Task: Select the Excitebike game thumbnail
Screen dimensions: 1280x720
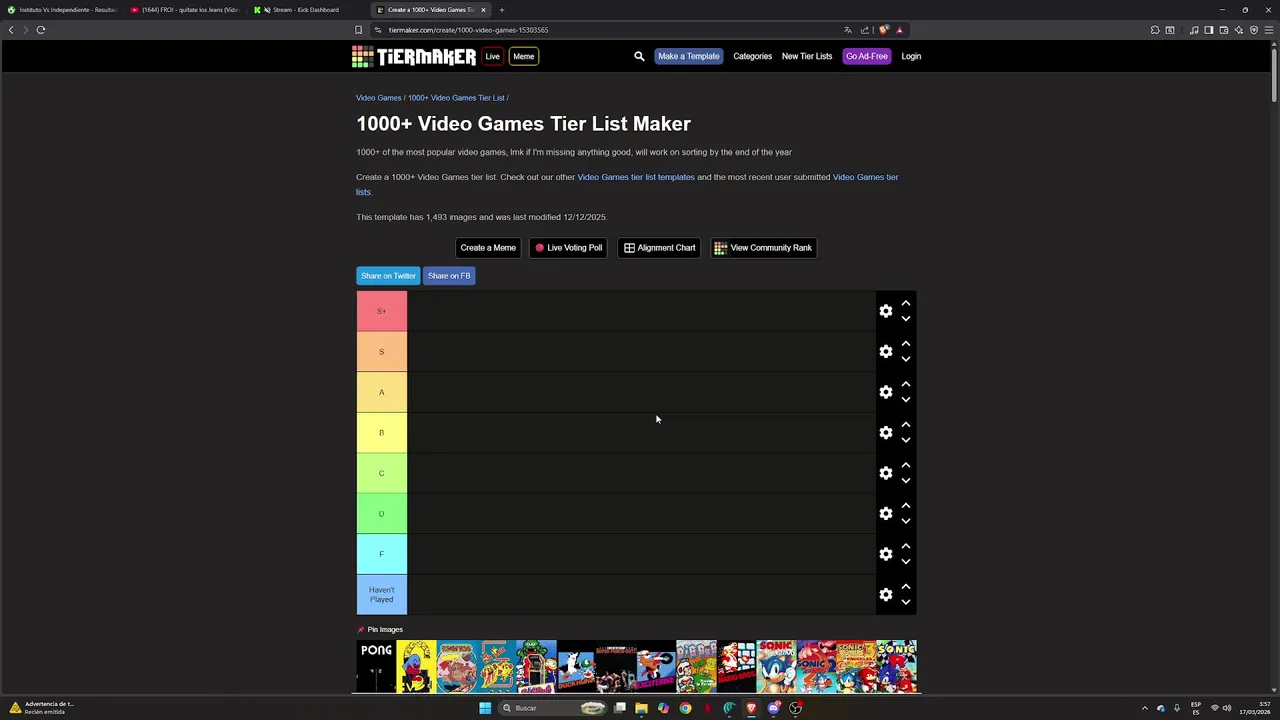Action: click(x=656, y=666)
